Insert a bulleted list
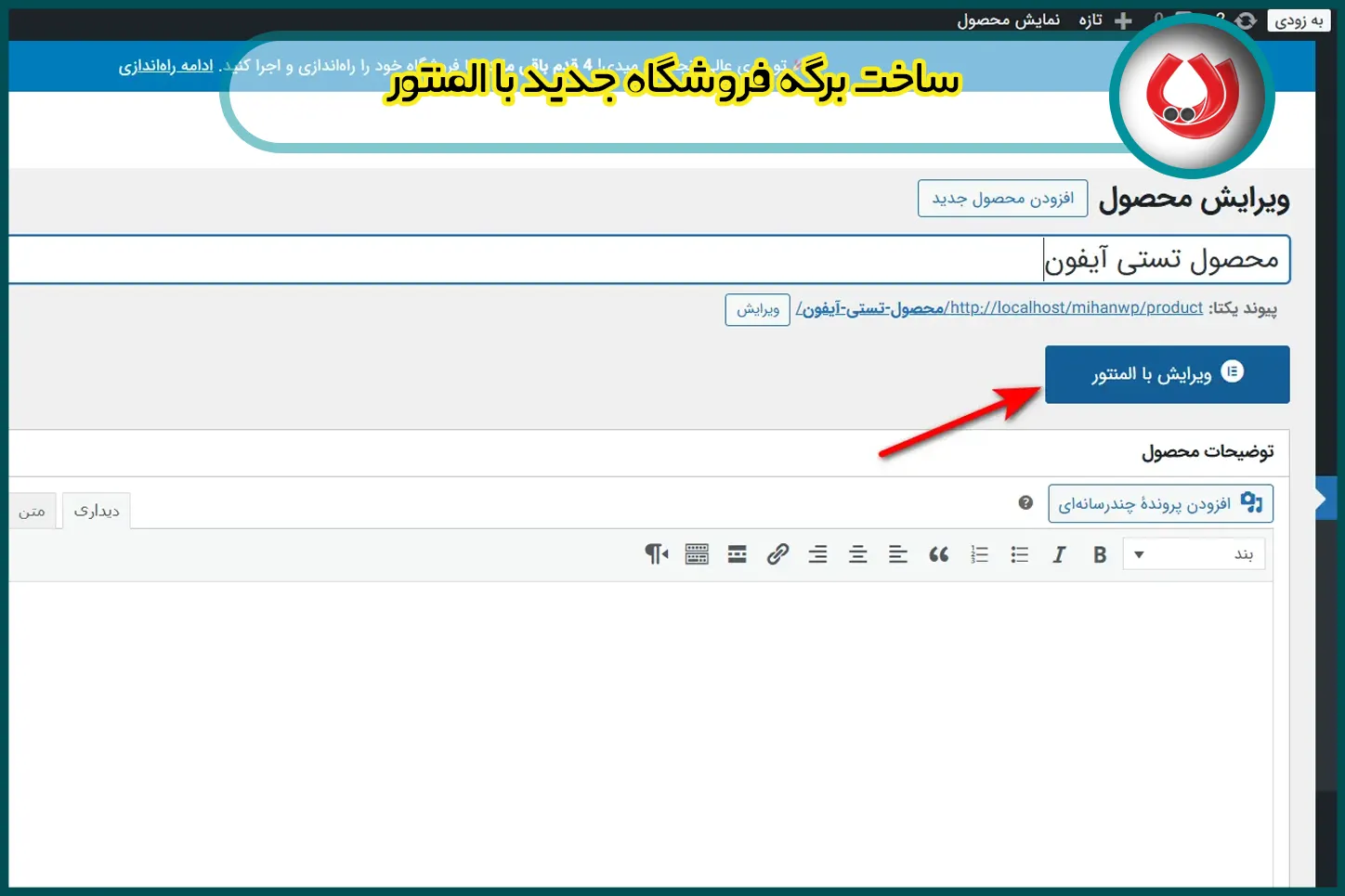1345x896 pixels. click(1019, 554)
